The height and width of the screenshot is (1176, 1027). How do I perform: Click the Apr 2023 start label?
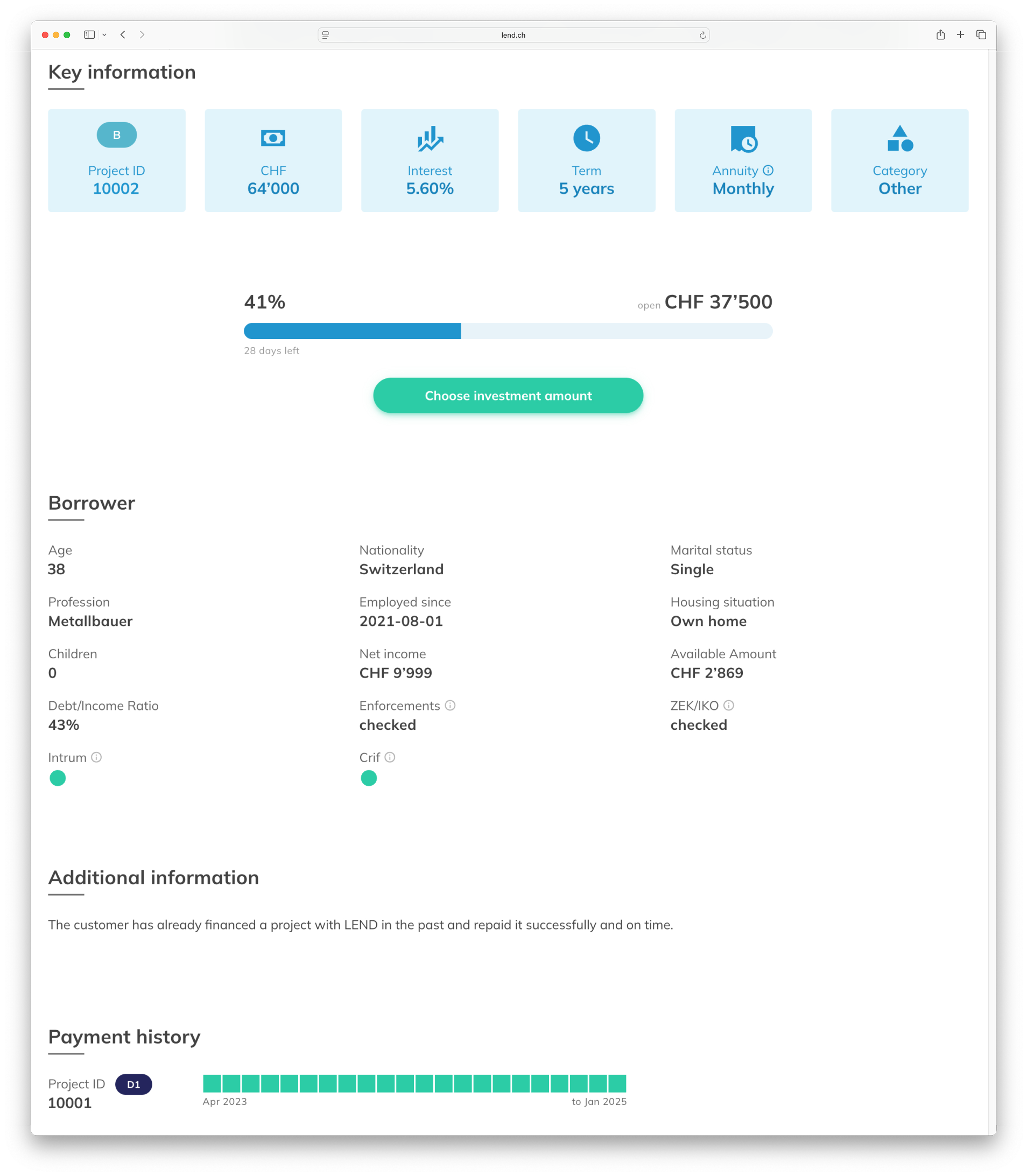(x=224, y=1102)
